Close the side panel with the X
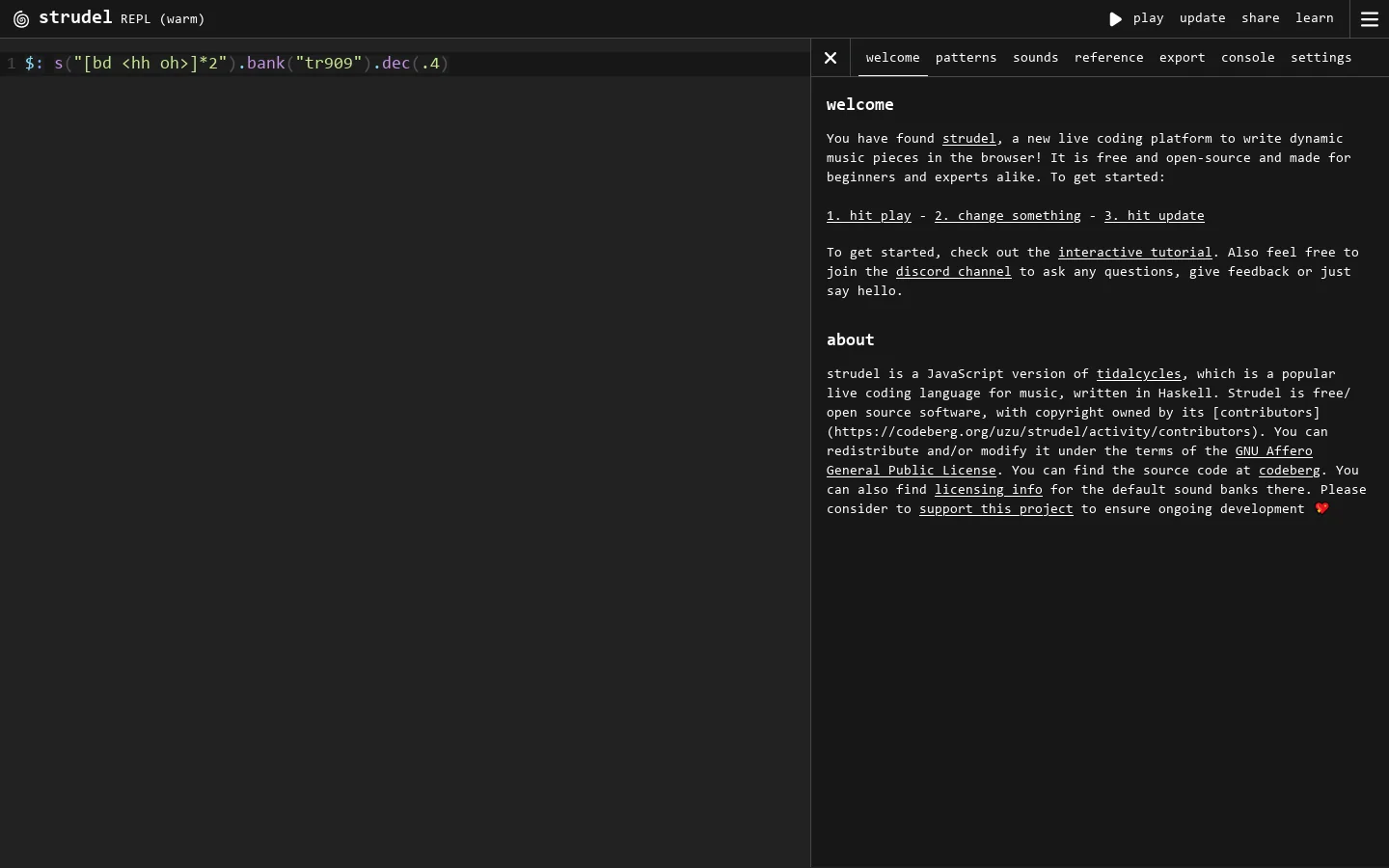1389x868 pixels. click(x=831, y=58)
